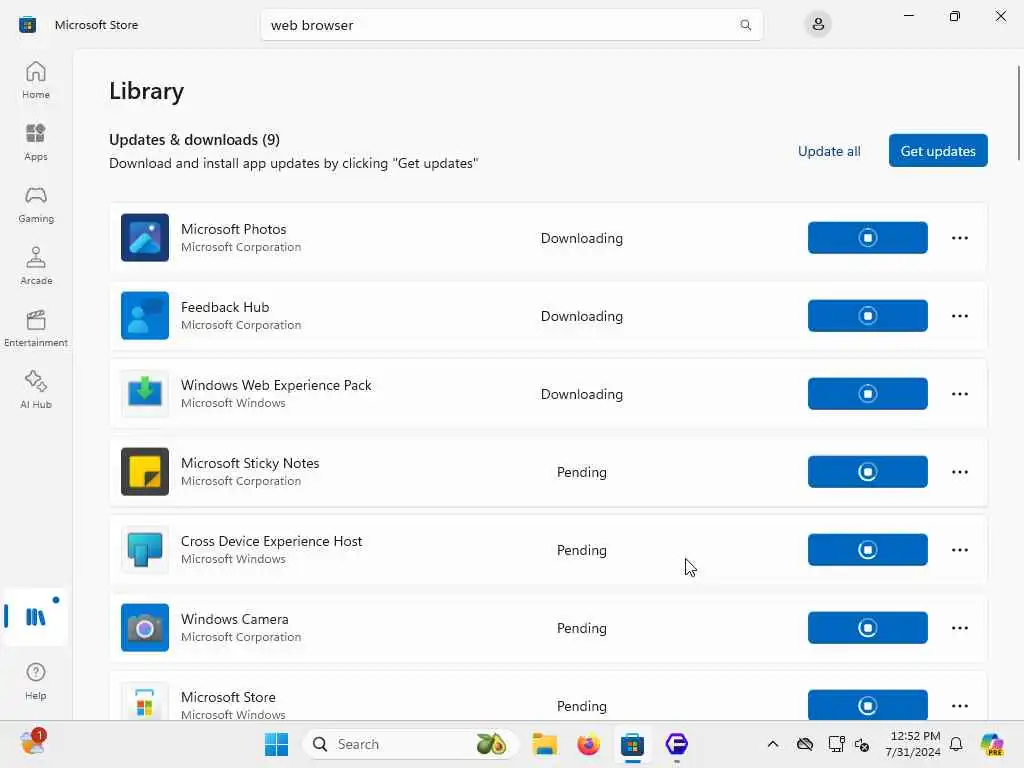
Task: Open the notifications bell in the taskbar
Action: 956,744
